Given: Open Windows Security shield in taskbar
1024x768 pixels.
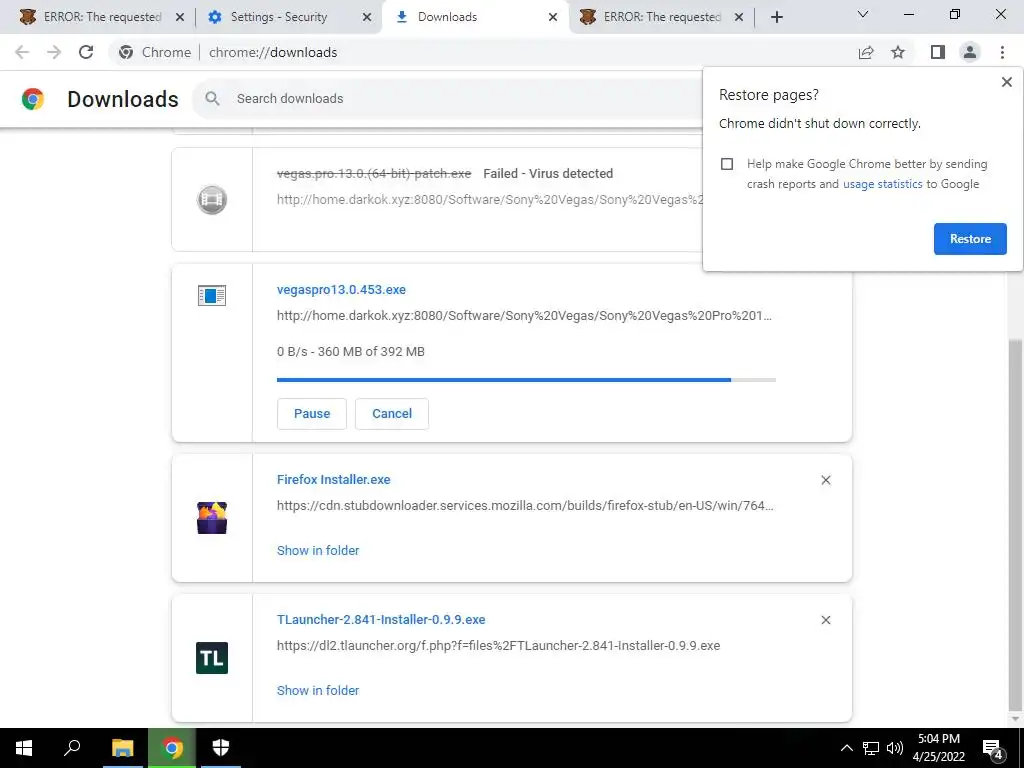Looking at the screenshot, I should click(221, 748).
